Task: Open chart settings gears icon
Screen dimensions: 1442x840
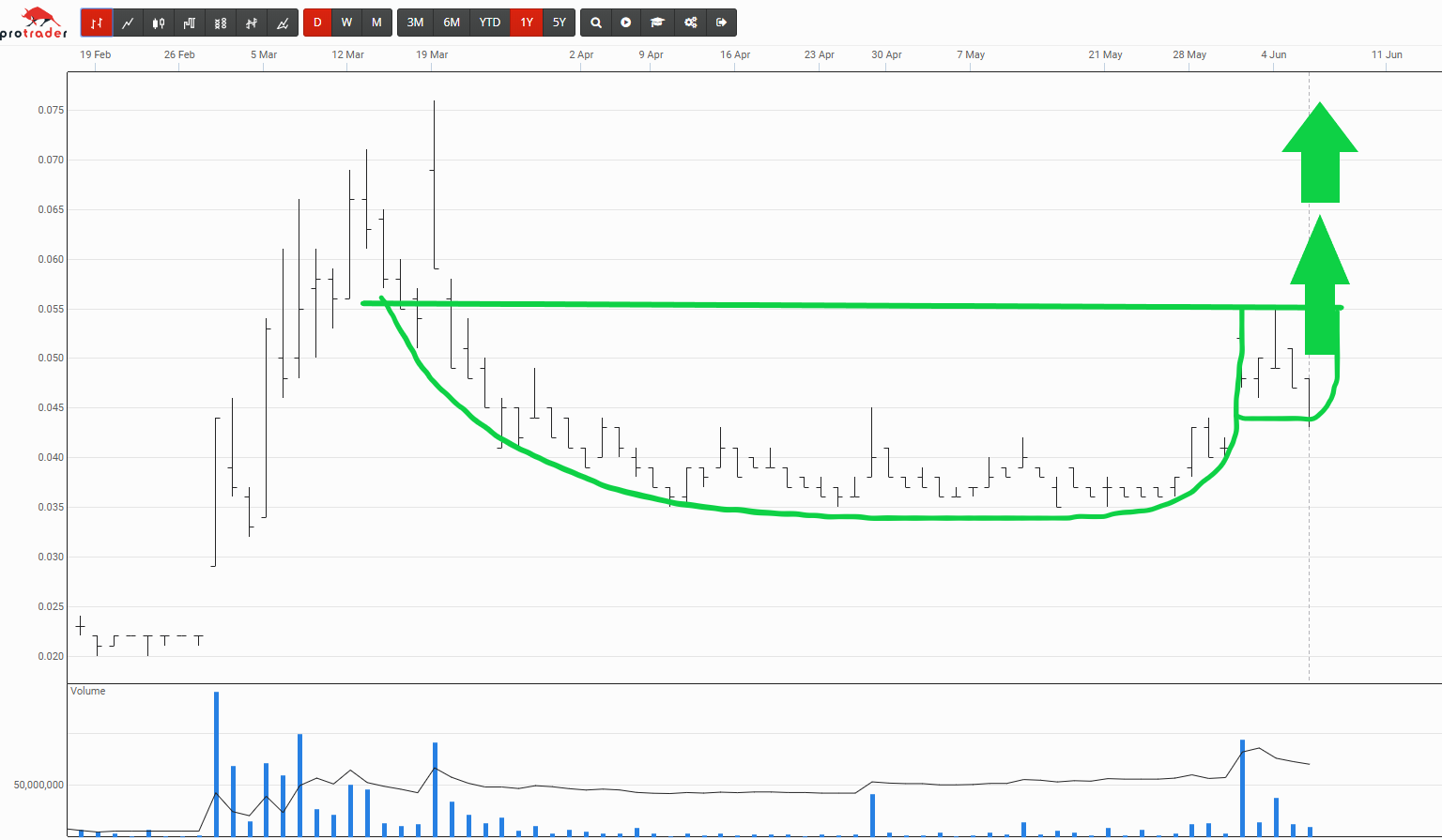Action: [x=690, y=23]
